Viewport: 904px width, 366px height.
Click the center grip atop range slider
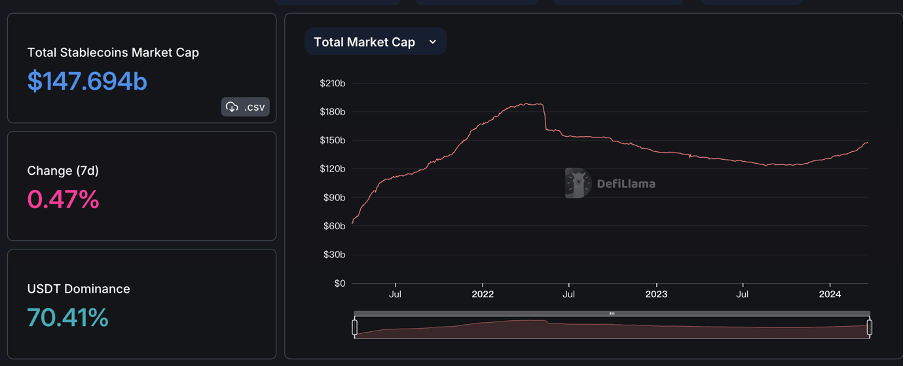[612, 314]
